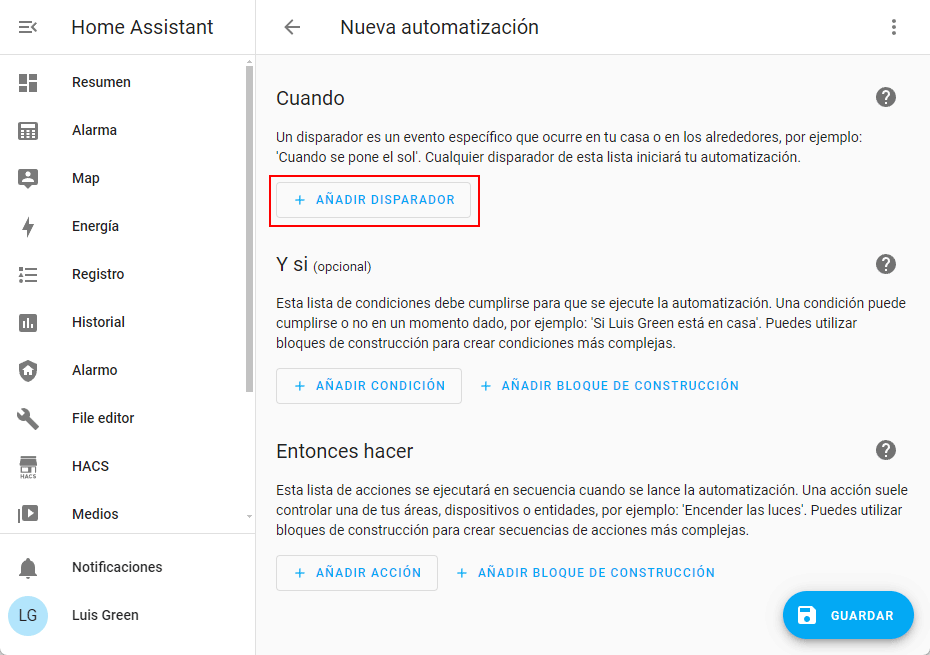Open help for the Y si section
Viewport: 930px width, 655px height.
[x=885, y=264]
